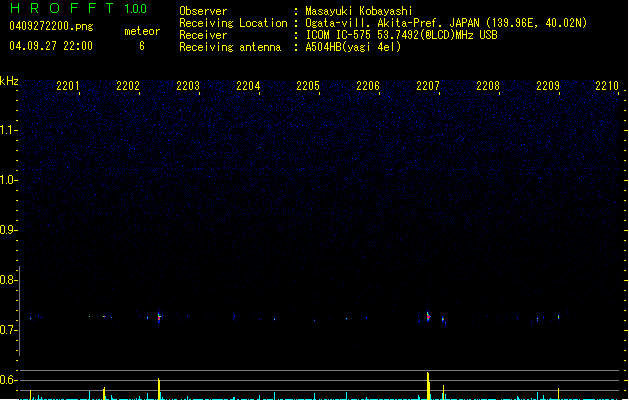The width and height of the screenshot is (629, 400).
Task: Select observer name Masayuki Kobayashi
Action: pyautogui.click(x=359, y=11)
